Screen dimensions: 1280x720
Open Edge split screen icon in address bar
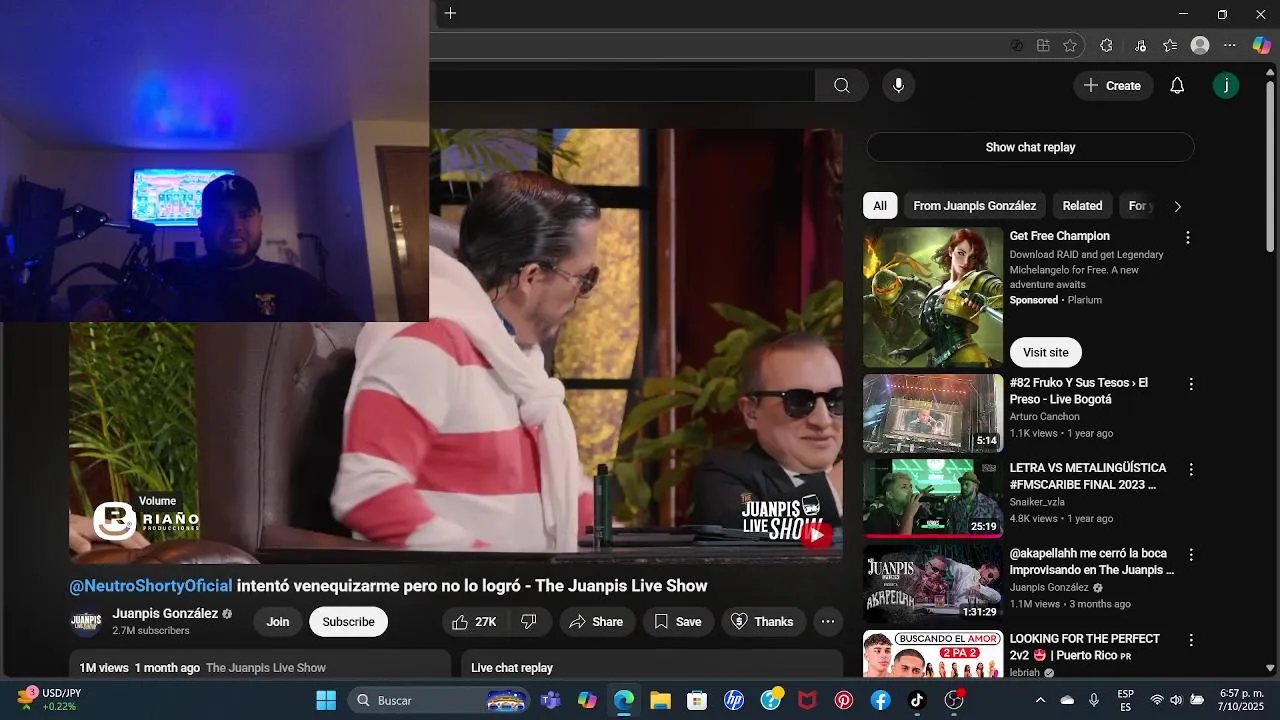1043,45
